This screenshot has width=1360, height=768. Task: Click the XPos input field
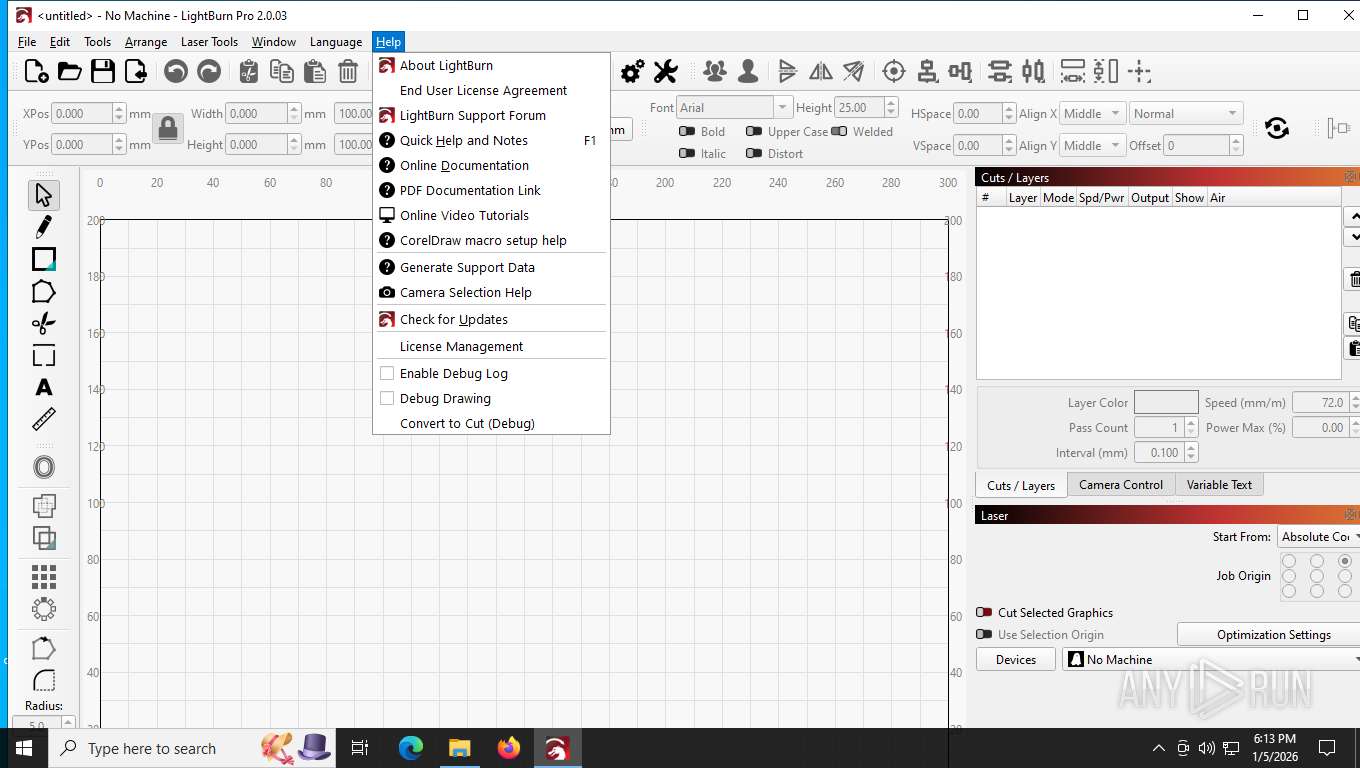pos(82,114)
